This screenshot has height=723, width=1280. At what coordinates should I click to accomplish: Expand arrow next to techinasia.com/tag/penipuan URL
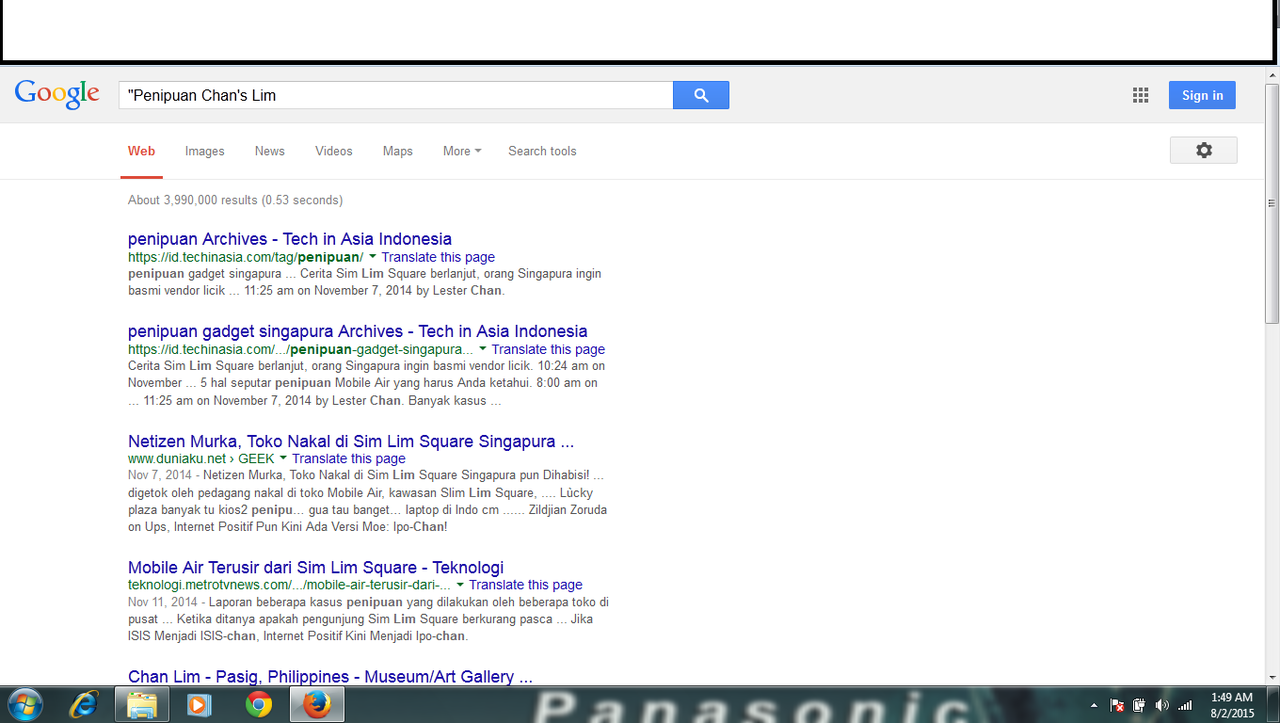(x=372, y=257)
